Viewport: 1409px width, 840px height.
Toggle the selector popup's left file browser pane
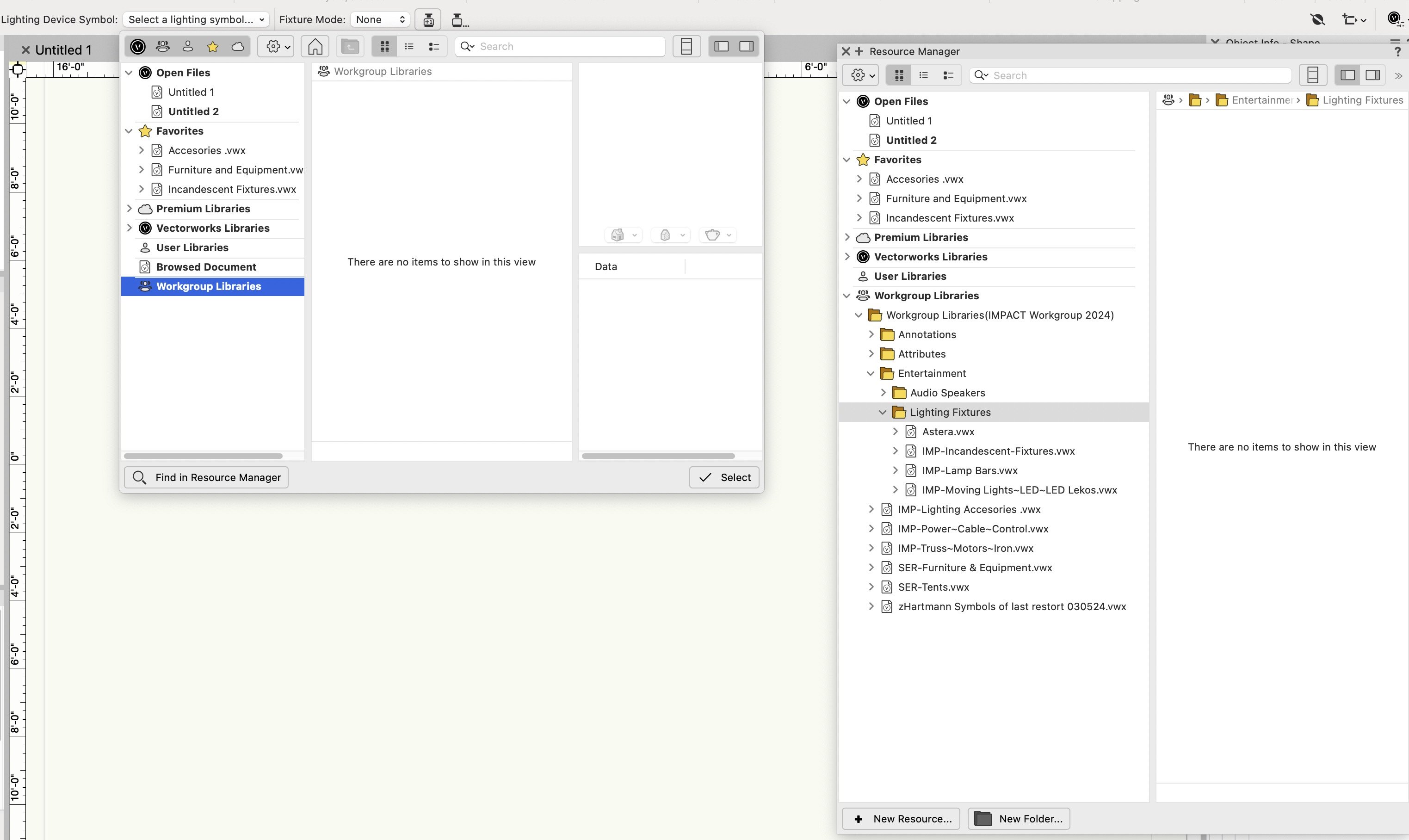[721, 46]
